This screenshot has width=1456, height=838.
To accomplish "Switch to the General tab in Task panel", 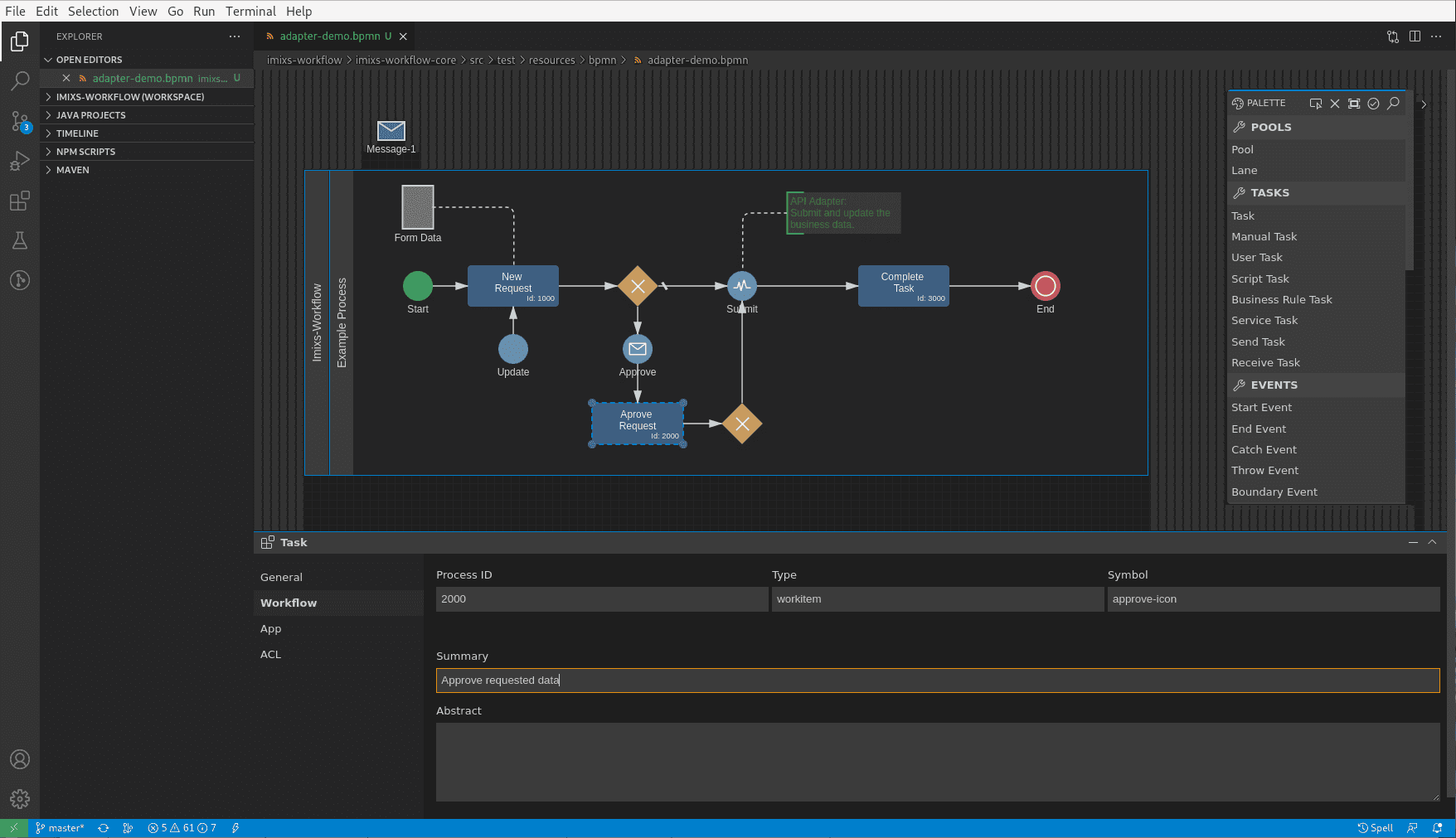I will 281,576.
